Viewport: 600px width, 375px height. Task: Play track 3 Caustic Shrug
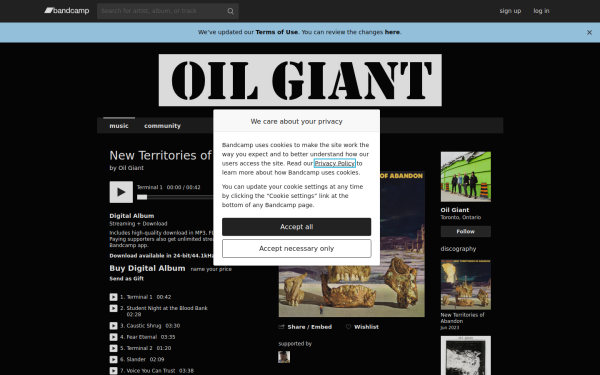click(x=113, y=326)
